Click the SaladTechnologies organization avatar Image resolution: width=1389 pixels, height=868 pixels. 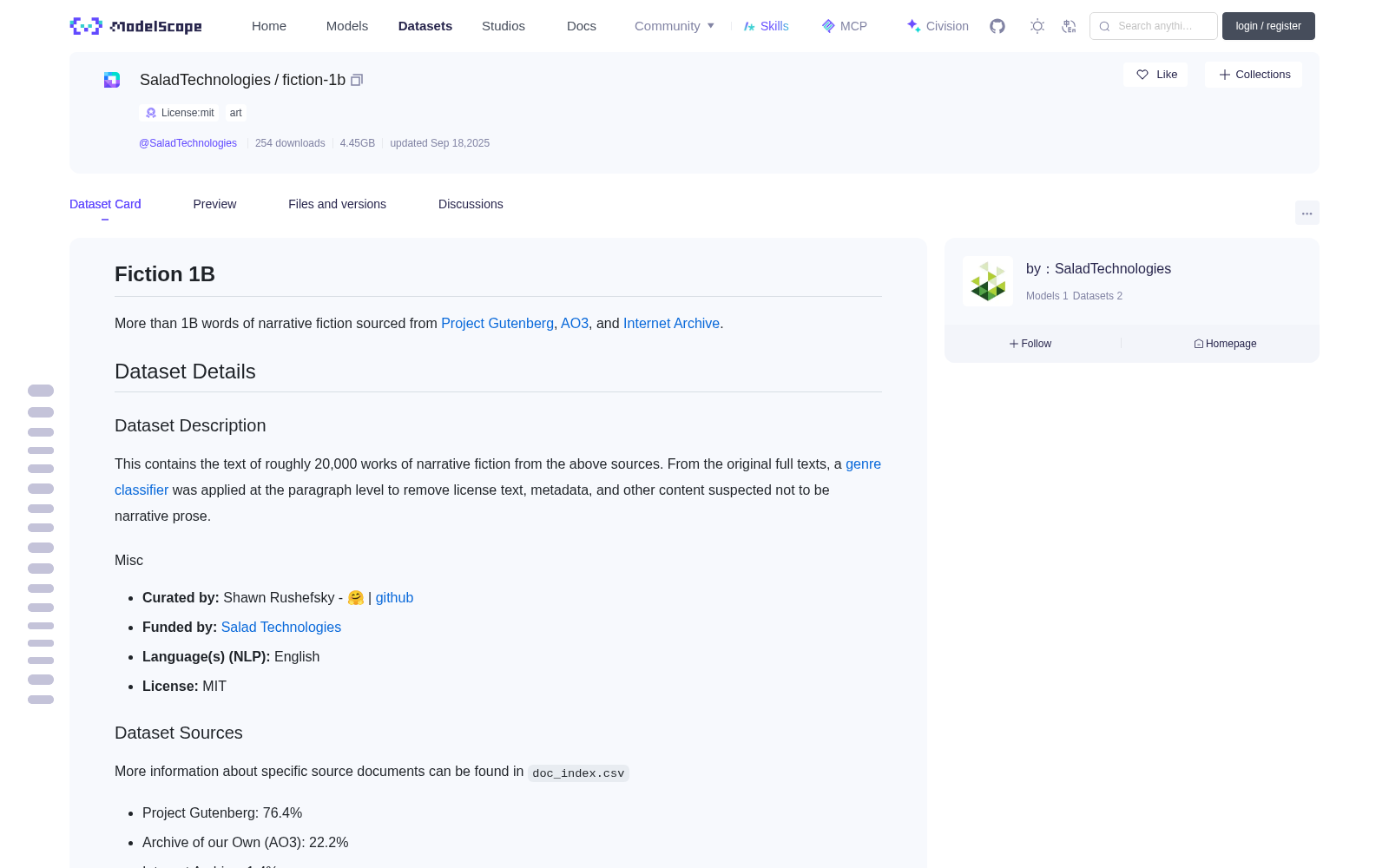point(988,281)
